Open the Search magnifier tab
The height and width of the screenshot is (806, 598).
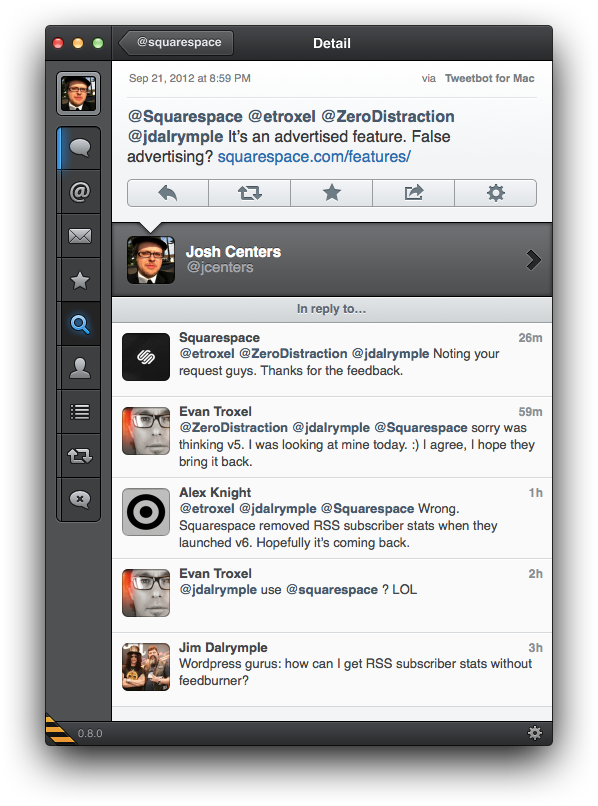[x=80, y=324]
